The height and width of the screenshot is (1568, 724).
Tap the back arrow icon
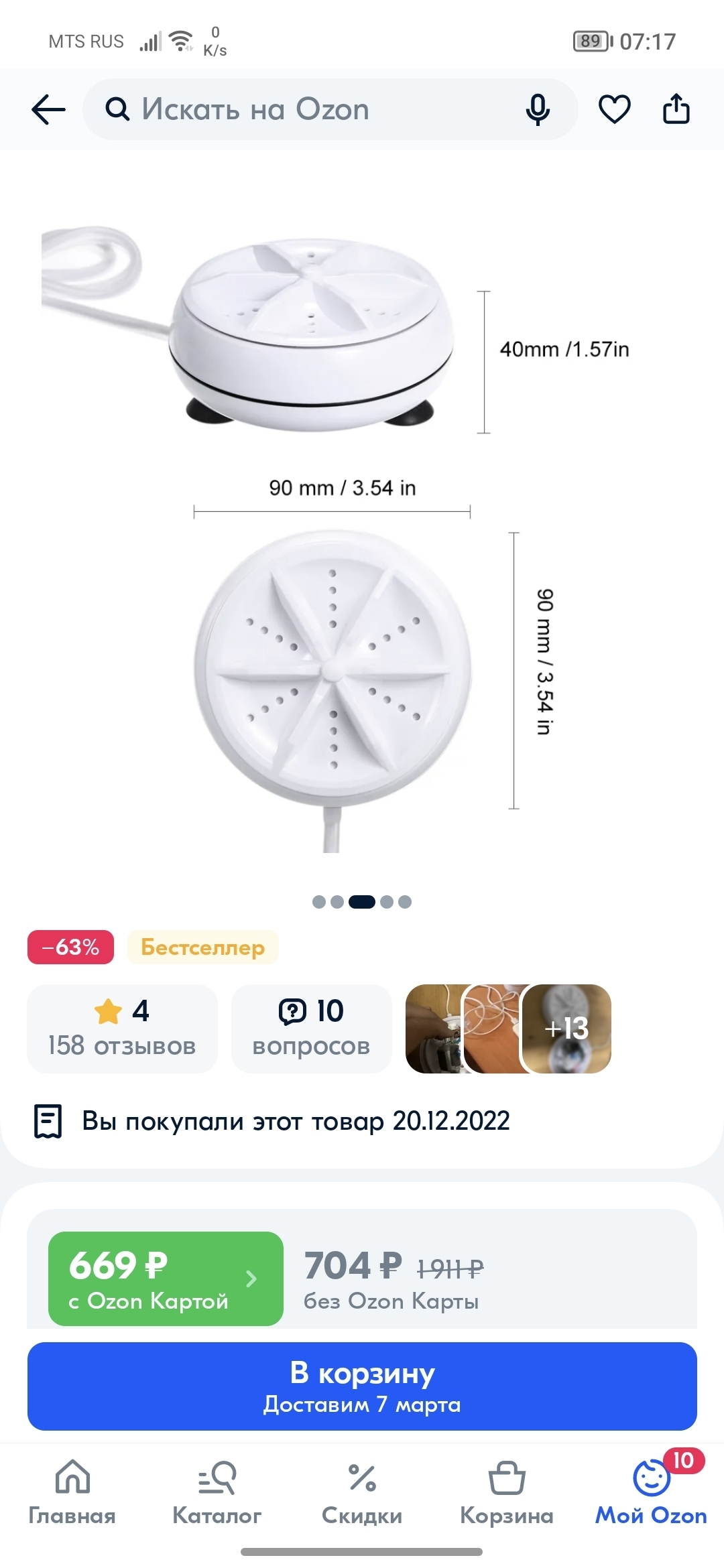[x=48, y=109]
